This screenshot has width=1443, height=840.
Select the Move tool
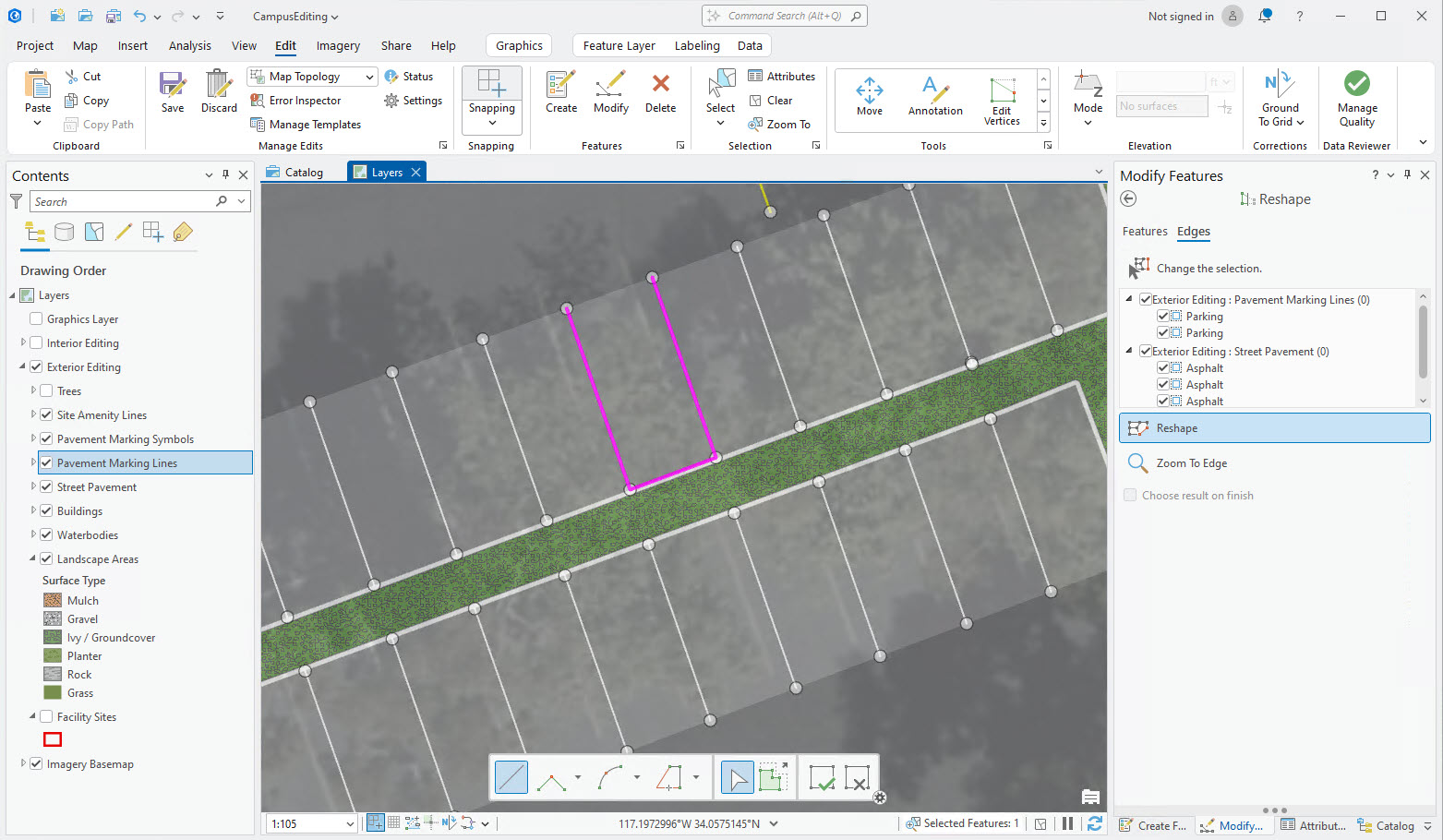870,97
